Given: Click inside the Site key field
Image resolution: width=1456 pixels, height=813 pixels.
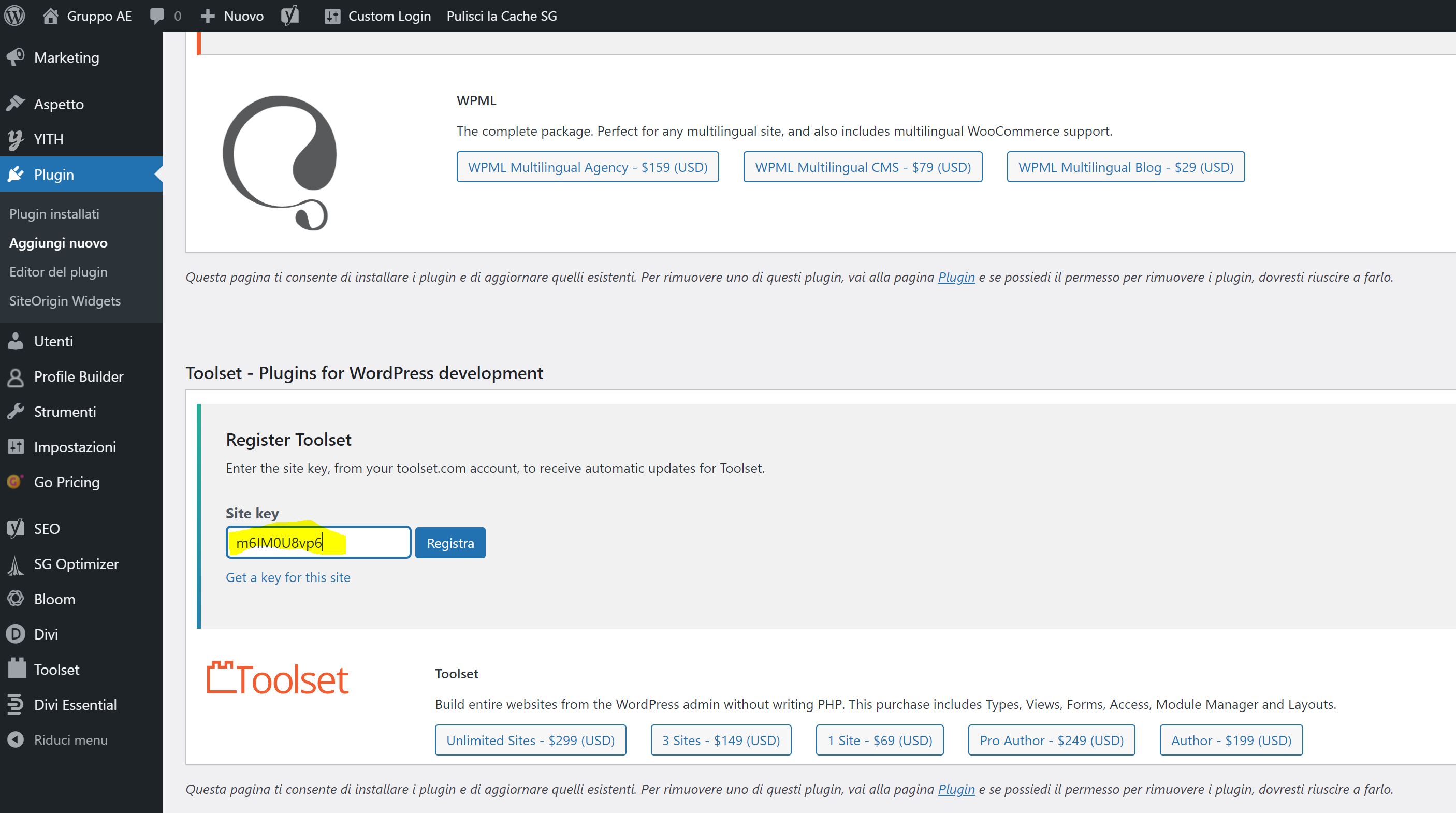Looking at the screenshot, I should coord(318,542).
